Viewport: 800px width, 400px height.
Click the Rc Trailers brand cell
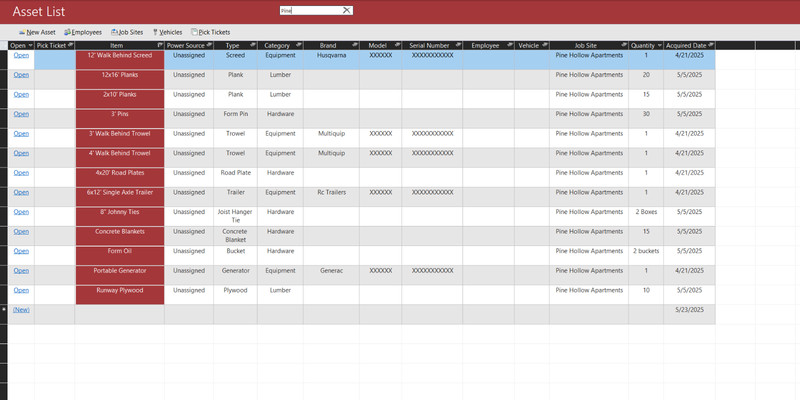click(x=331, y=196)
